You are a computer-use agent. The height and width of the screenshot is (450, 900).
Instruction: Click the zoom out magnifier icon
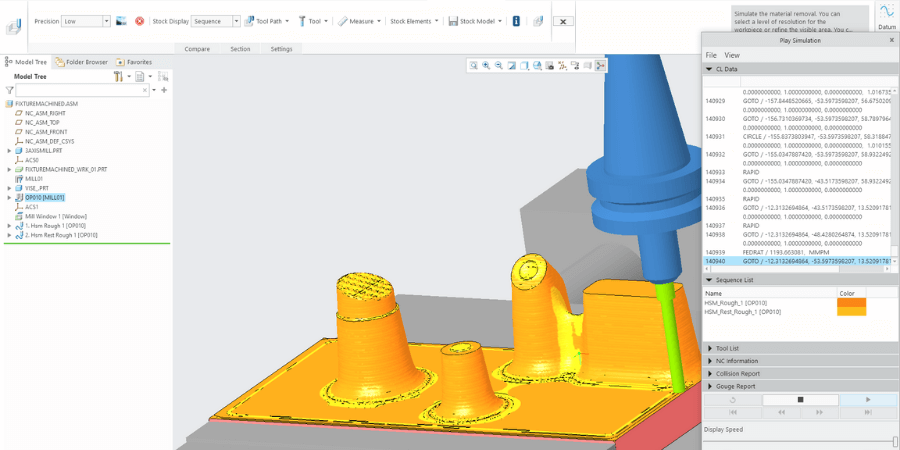click(x=499, y=65)
